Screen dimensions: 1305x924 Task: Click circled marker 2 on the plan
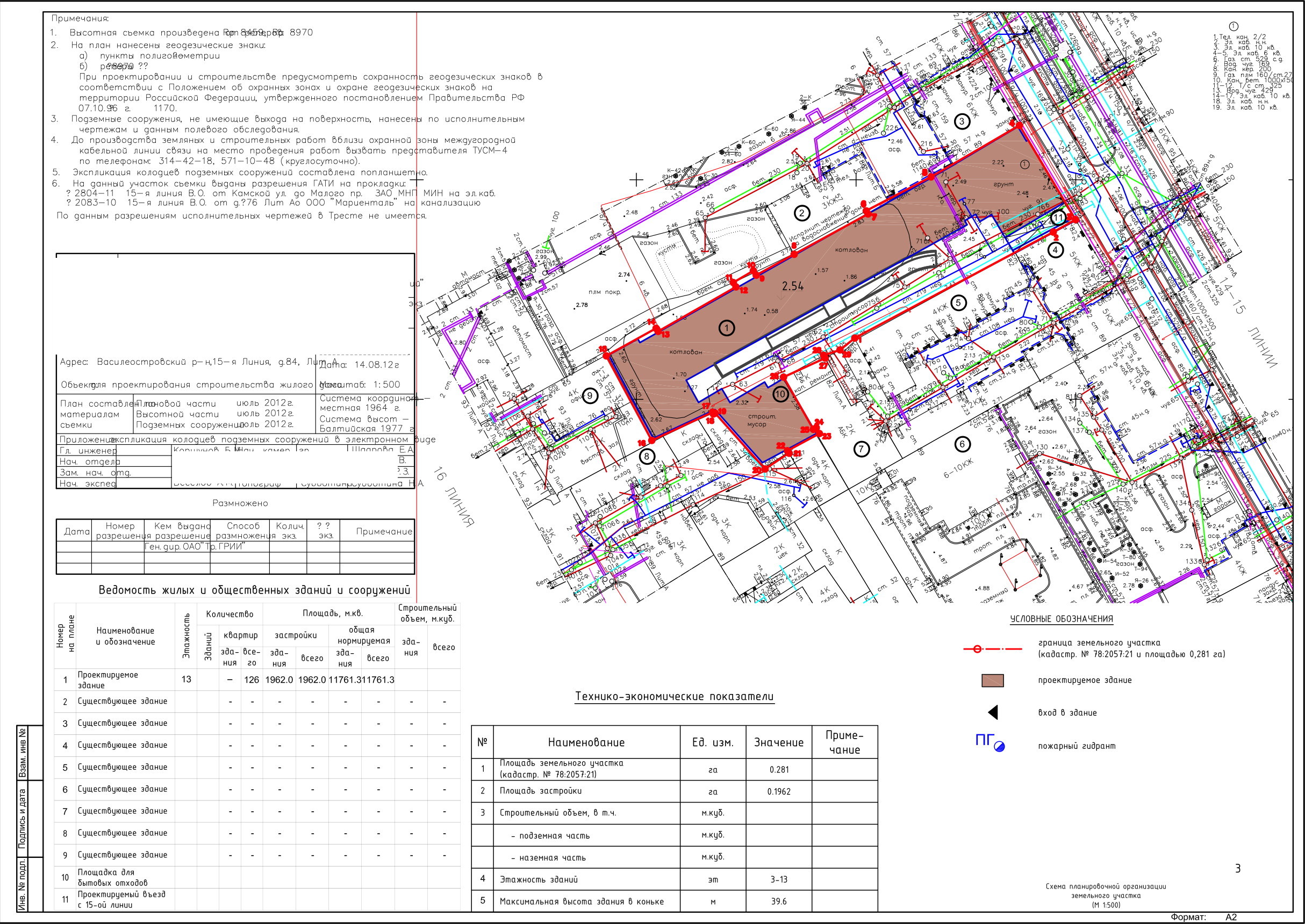802,213
